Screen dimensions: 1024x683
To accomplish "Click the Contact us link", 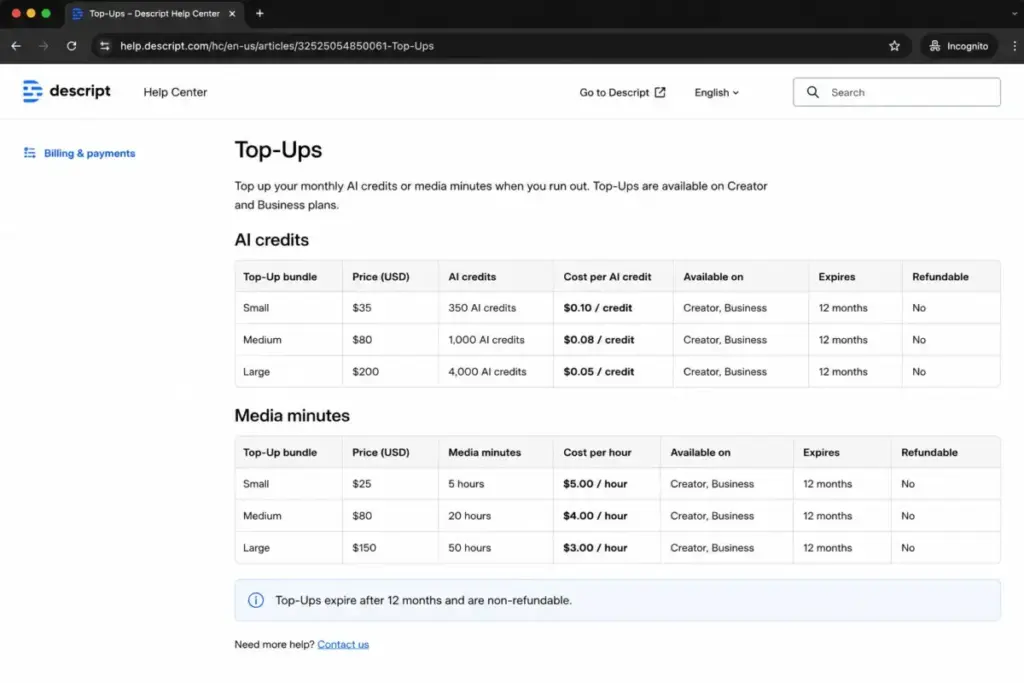I will pos(343,644).
